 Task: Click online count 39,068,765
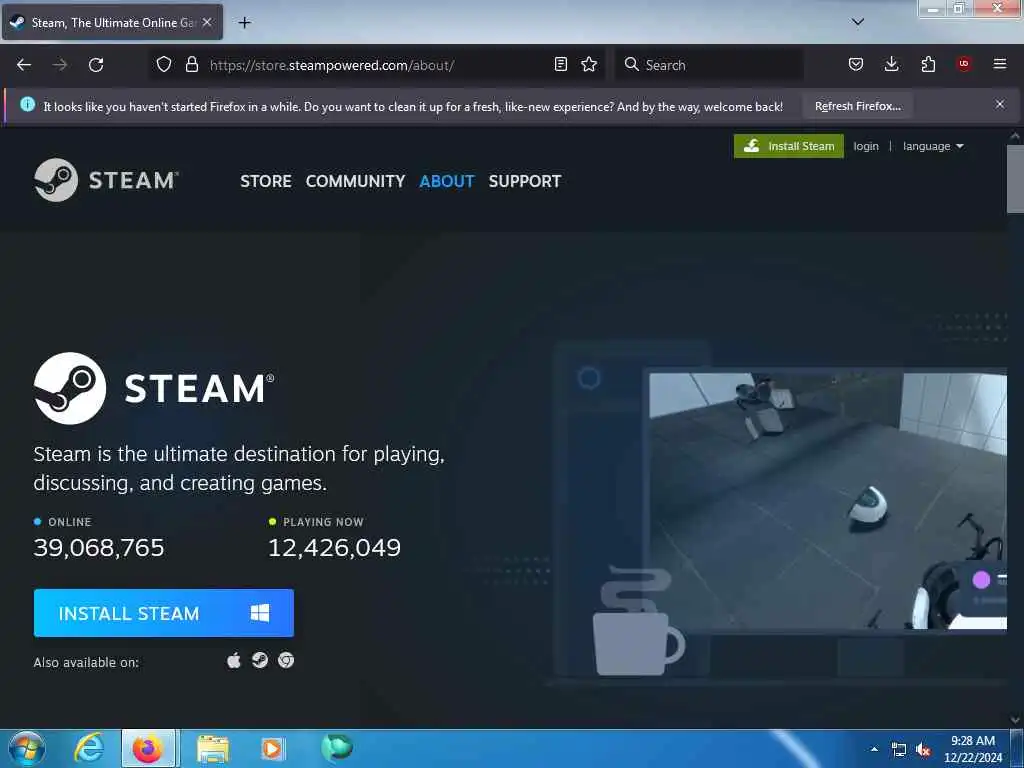[x=99, y=547]
